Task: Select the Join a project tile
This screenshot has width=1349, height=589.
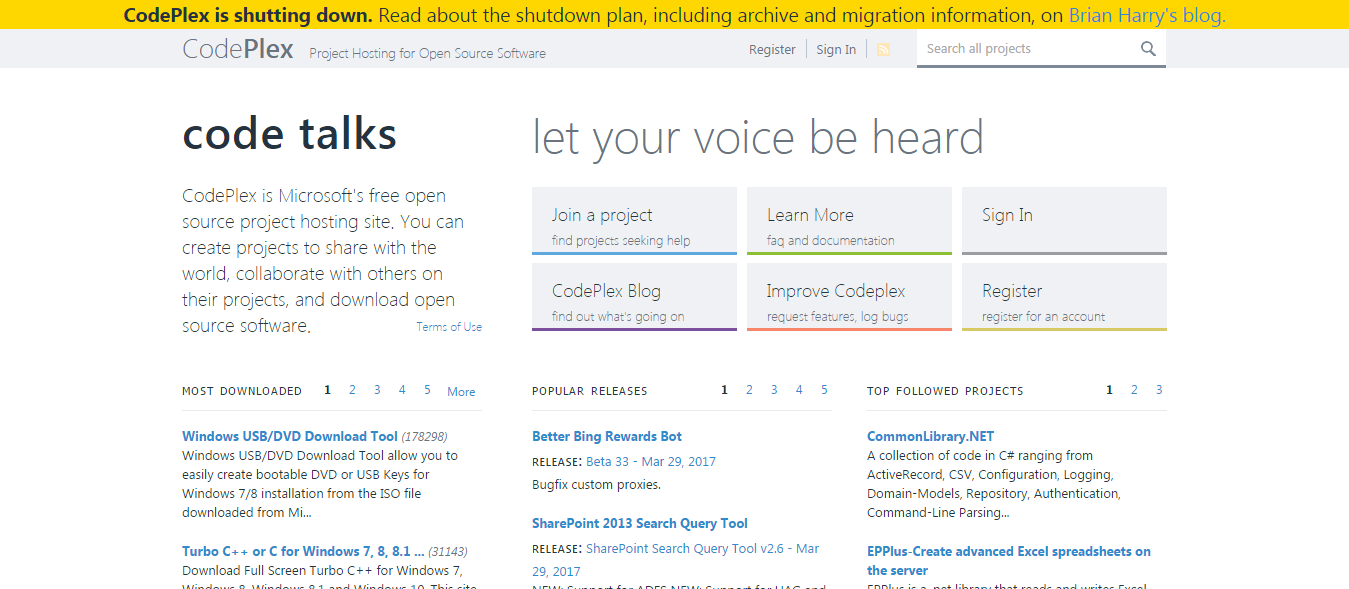Action: coord(634,221)
